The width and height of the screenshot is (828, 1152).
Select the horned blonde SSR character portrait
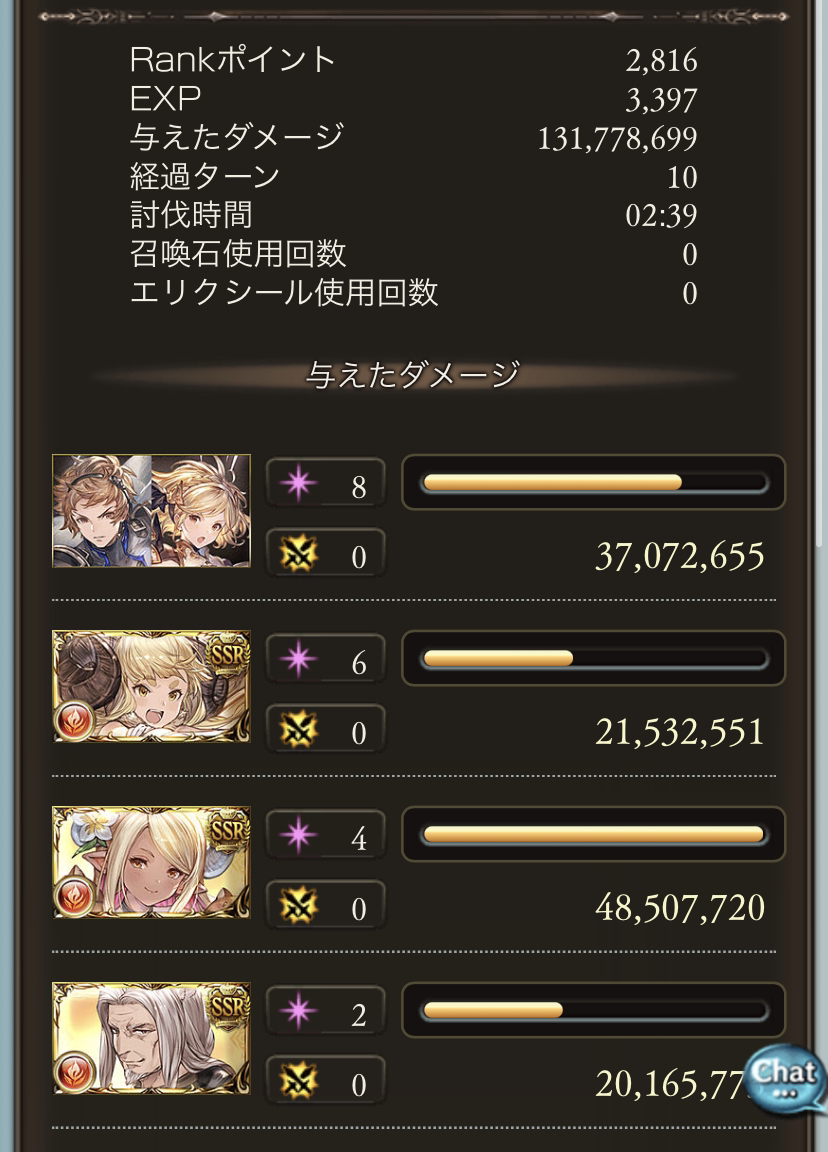coord(151,686)
